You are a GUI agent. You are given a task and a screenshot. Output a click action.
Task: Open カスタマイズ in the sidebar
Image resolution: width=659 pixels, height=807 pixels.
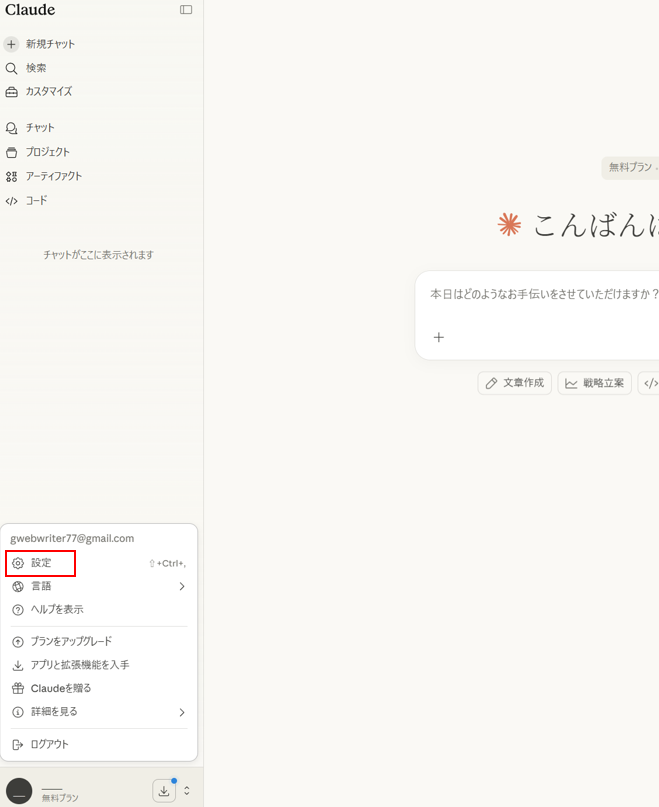pyautogui.click(x=49, y=92)
